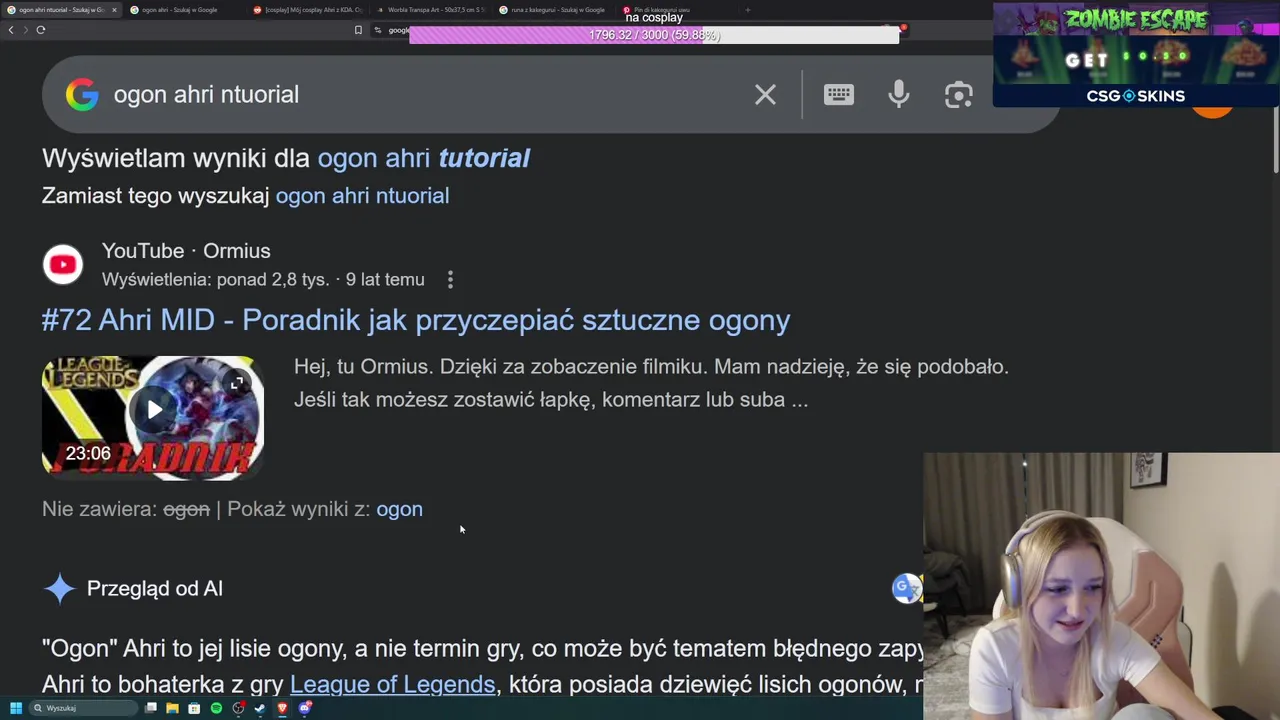Open the three-dot menu of the YouTube result

[x=450, y=280]
